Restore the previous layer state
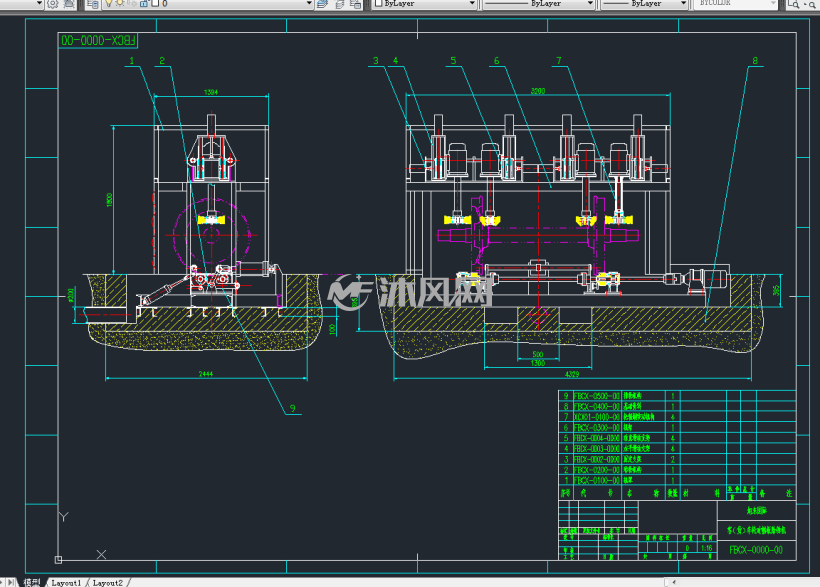Viewport: 820px width, 587px height. tap(339, 4)
